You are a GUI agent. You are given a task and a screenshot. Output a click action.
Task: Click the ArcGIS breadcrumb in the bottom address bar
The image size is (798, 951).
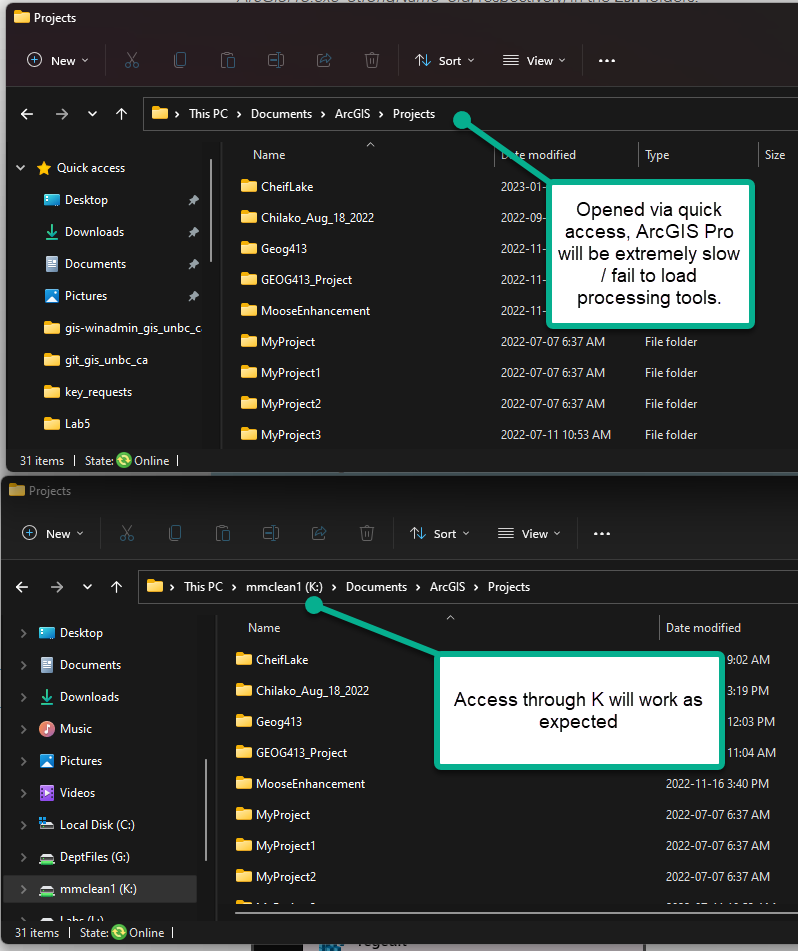[448, 586]
